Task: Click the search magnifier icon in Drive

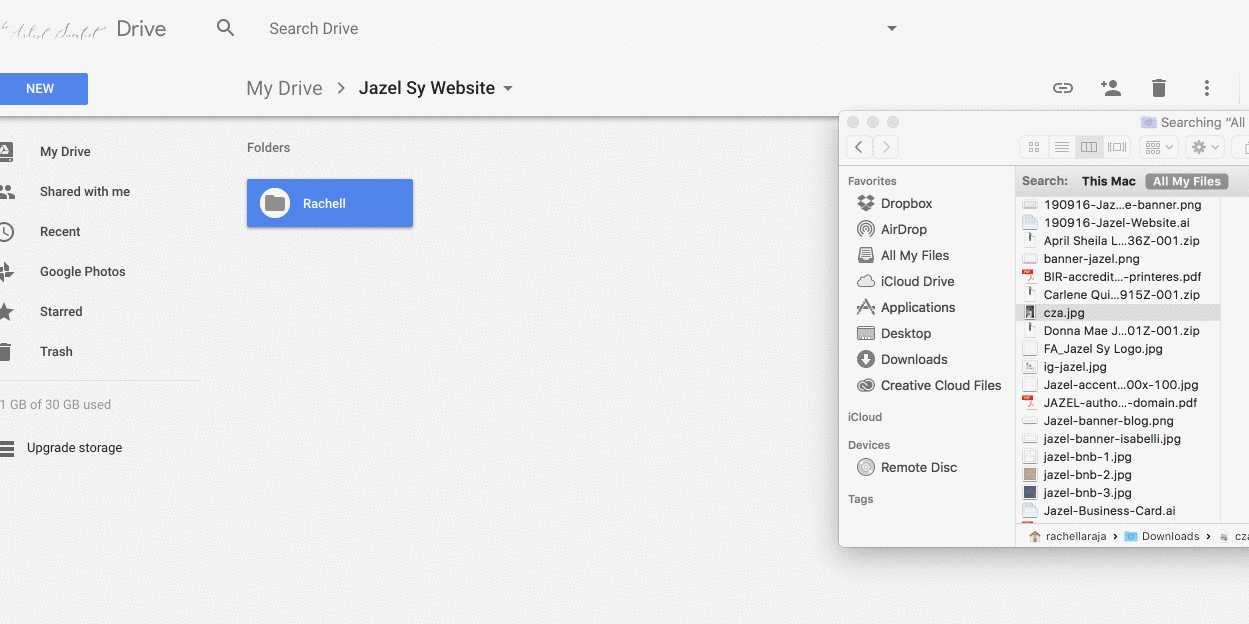Action: point(226,28)
